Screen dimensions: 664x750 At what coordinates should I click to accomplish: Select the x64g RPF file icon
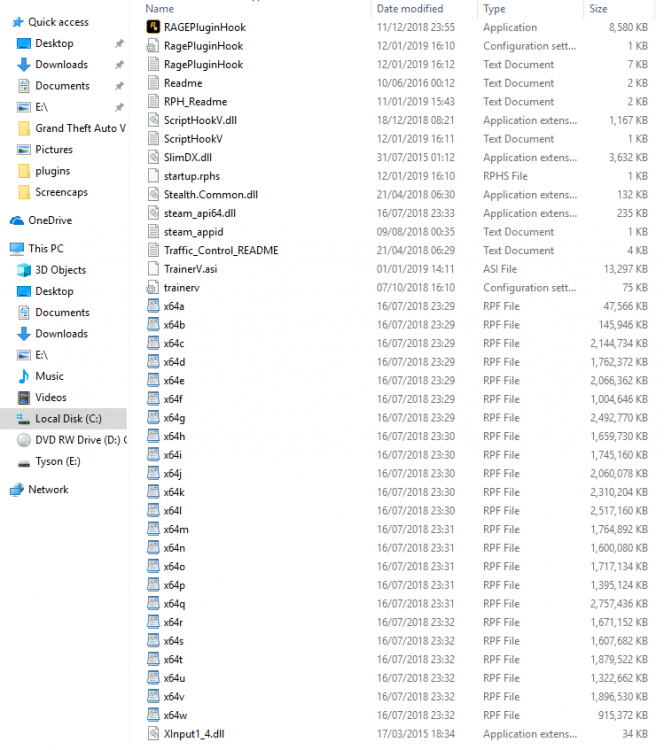pos(153,418)
